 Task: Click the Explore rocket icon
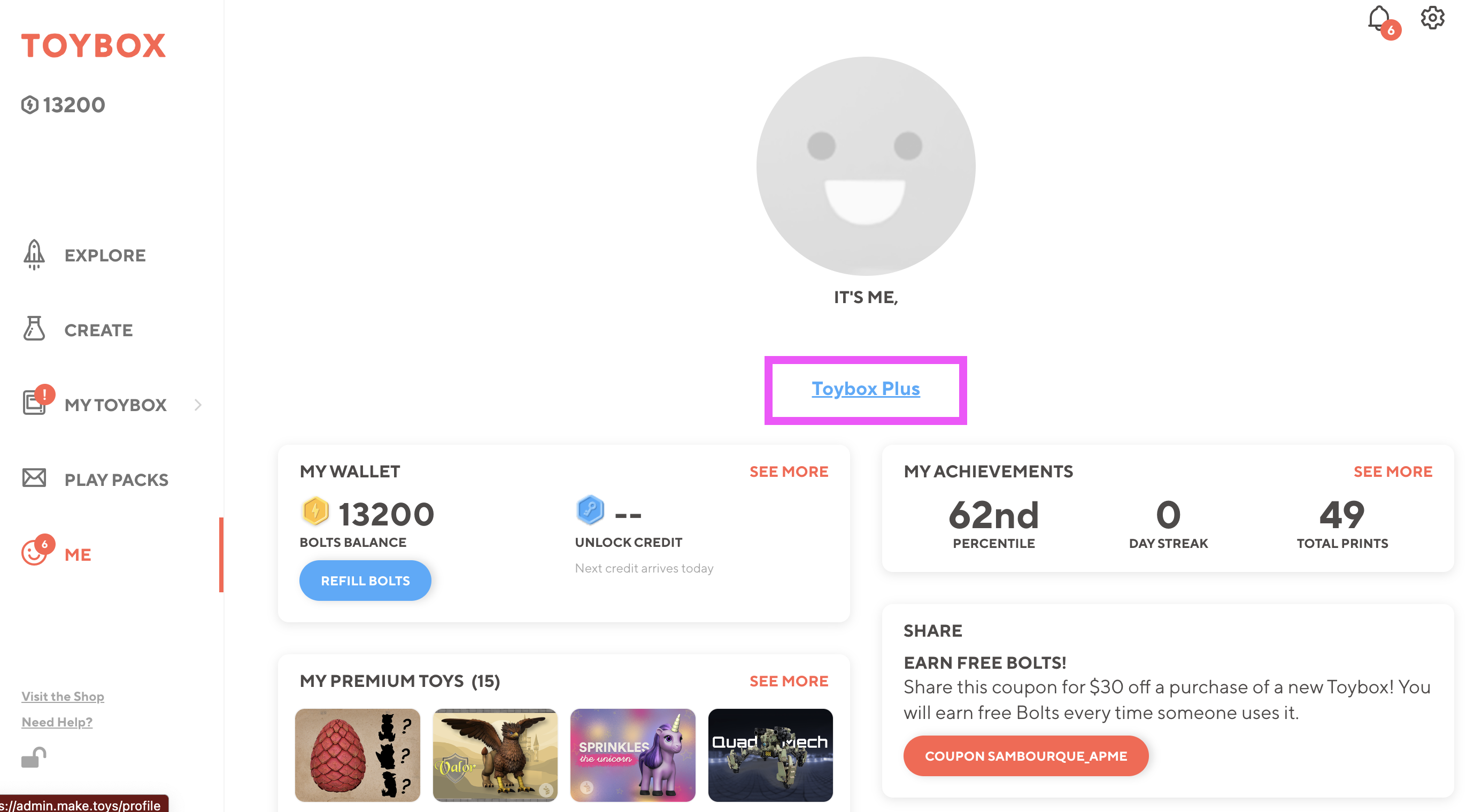point(34,254)
